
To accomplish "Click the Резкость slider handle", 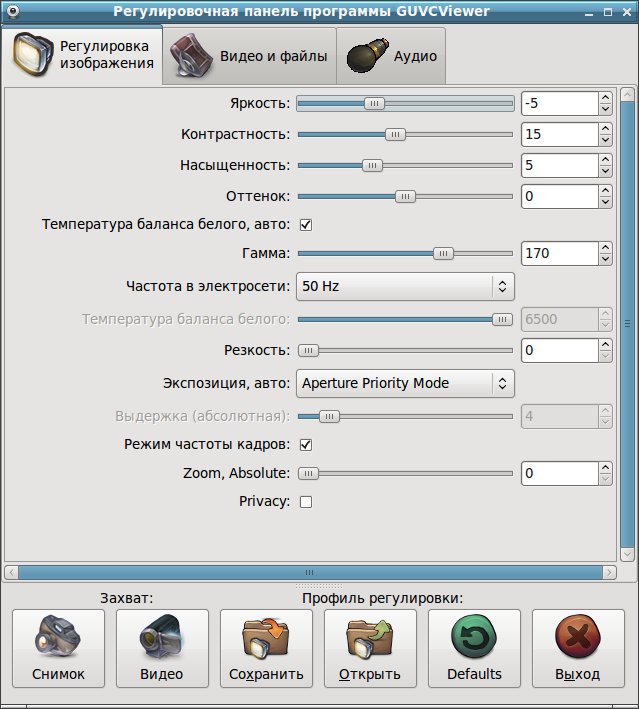I will click(308, 350).
